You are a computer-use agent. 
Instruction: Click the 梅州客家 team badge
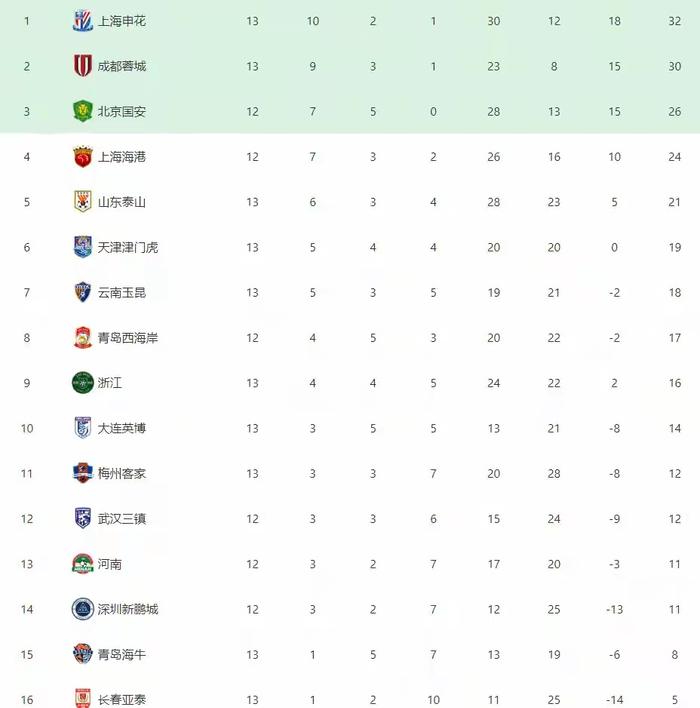(83, 473)
